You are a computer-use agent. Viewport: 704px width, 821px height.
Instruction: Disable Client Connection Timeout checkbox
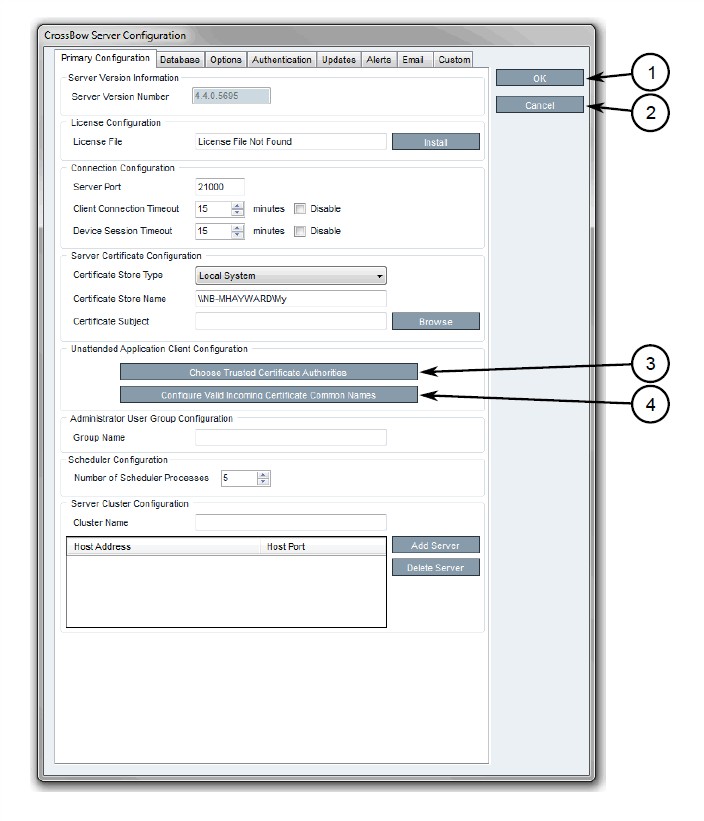click(x=300, y=209)
